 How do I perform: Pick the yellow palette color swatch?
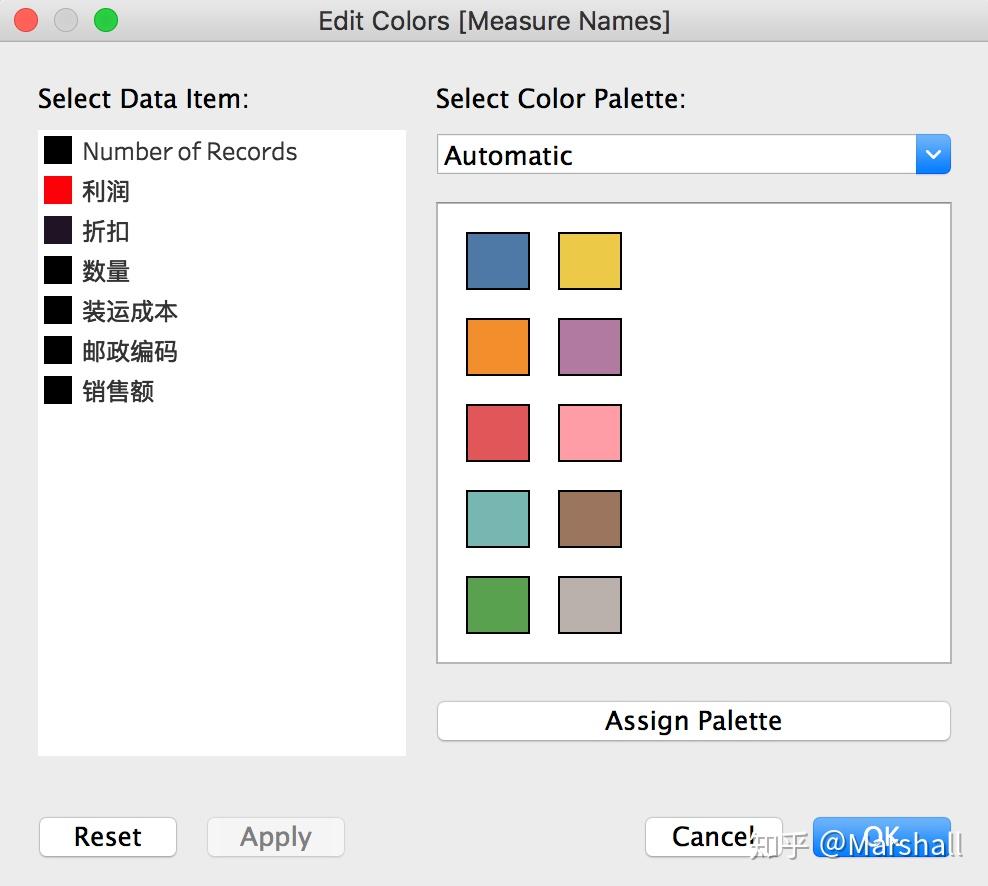pos(590,261)
